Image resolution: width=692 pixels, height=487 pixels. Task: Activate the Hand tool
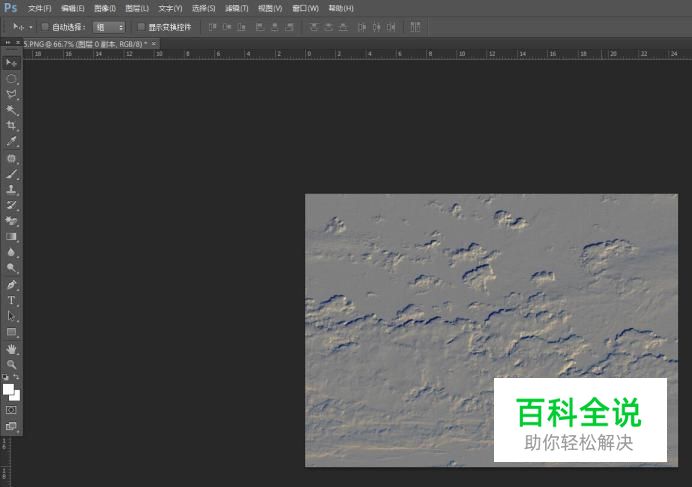point(12,348)
